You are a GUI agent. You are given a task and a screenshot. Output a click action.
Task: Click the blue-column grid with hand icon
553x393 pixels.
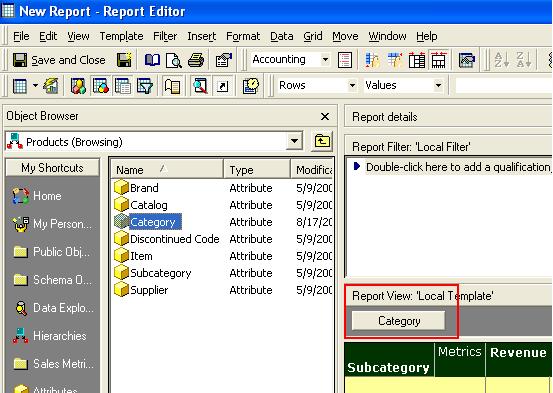[x=372, y=60]
